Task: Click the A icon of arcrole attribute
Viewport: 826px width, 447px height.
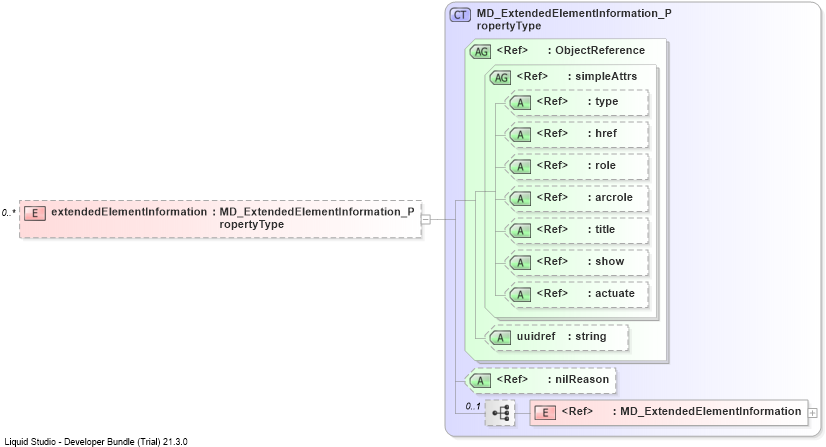Action: [x=520, y=198]
